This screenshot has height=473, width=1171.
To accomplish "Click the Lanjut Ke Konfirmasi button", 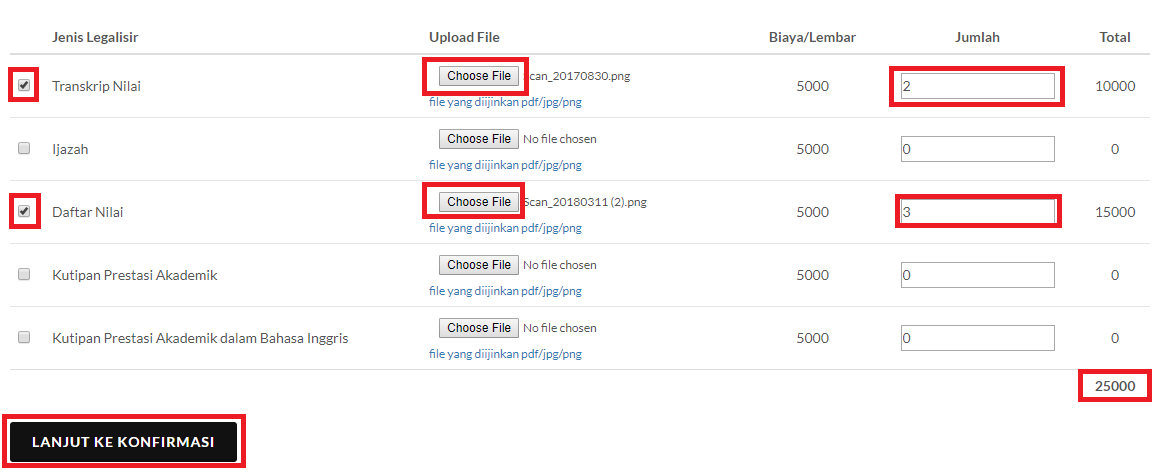I will tap(124, 442).
